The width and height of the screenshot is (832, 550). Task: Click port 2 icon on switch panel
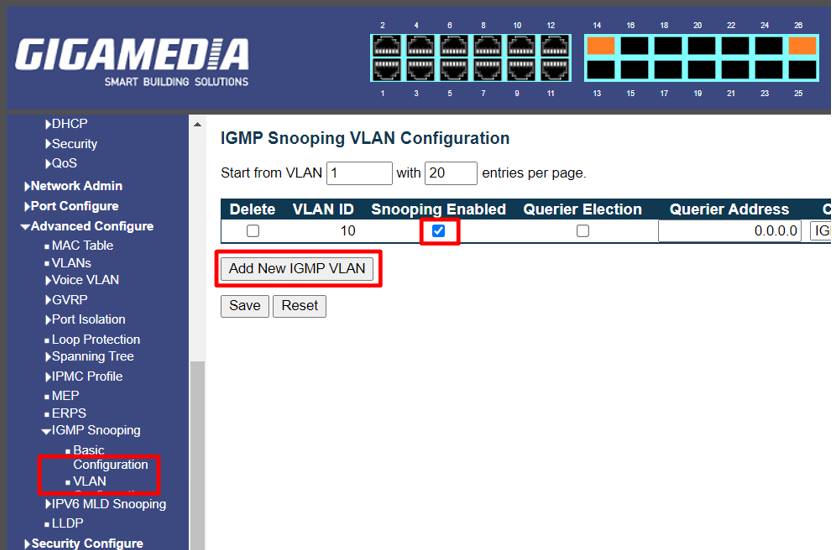(x=387, y=46)
